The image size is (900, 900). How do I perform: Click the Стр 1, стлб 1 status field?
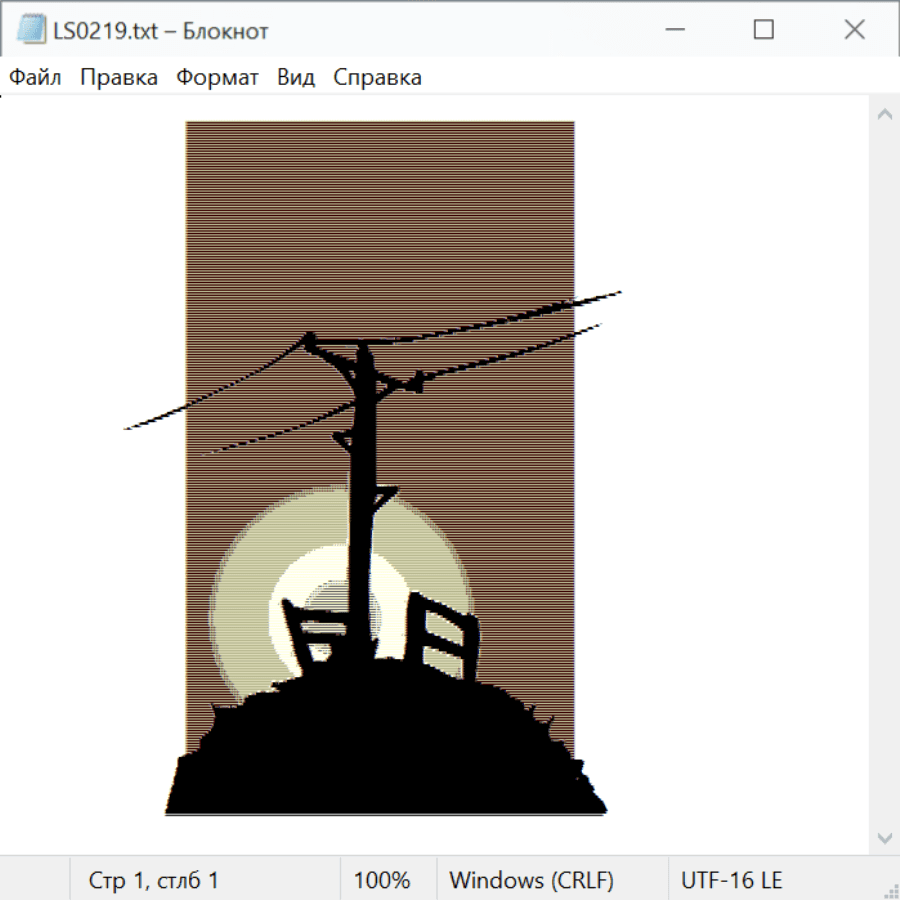tap(153, 880)
